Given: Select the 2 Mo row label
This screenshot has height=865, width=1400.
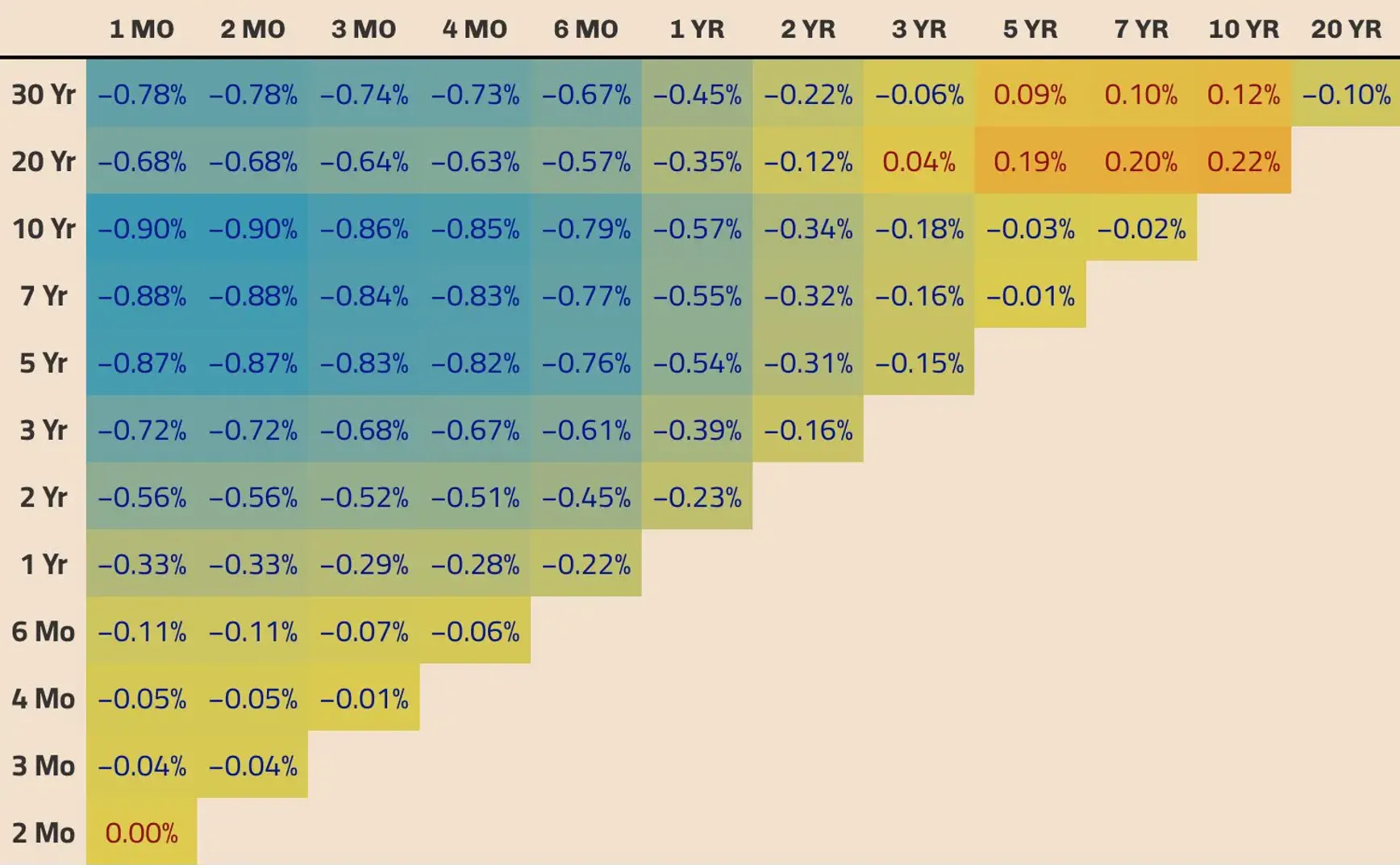Looking at the screenshot, I should click(44, 832).
